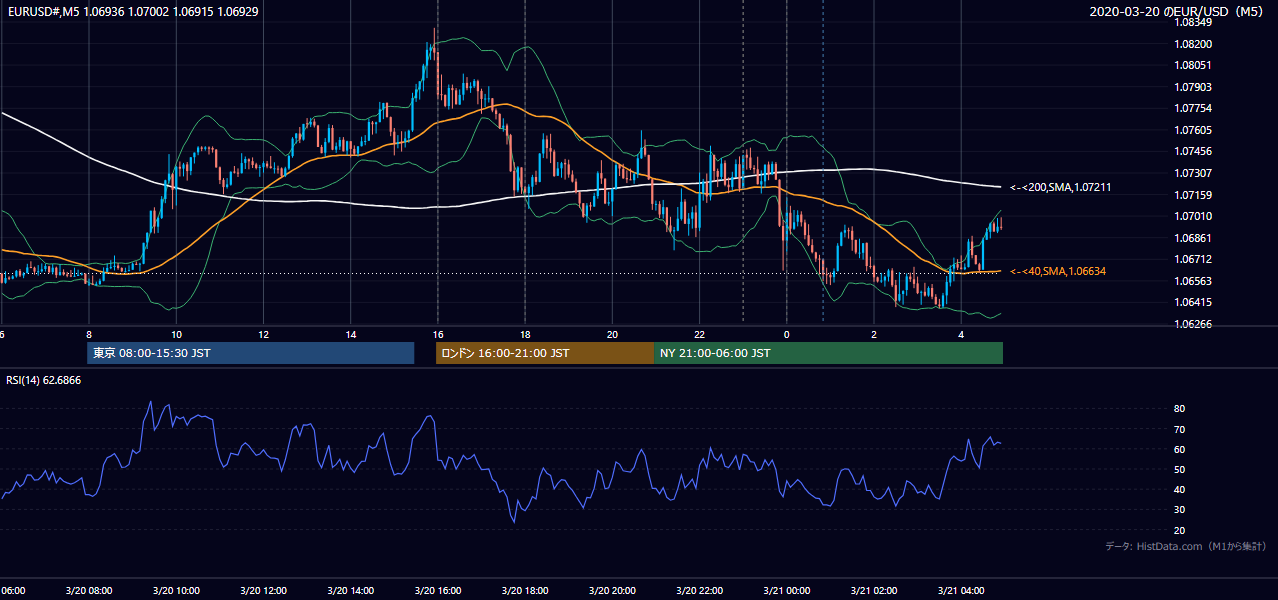
Task: Select RSI scale value 40
Action: (1179, 489)
